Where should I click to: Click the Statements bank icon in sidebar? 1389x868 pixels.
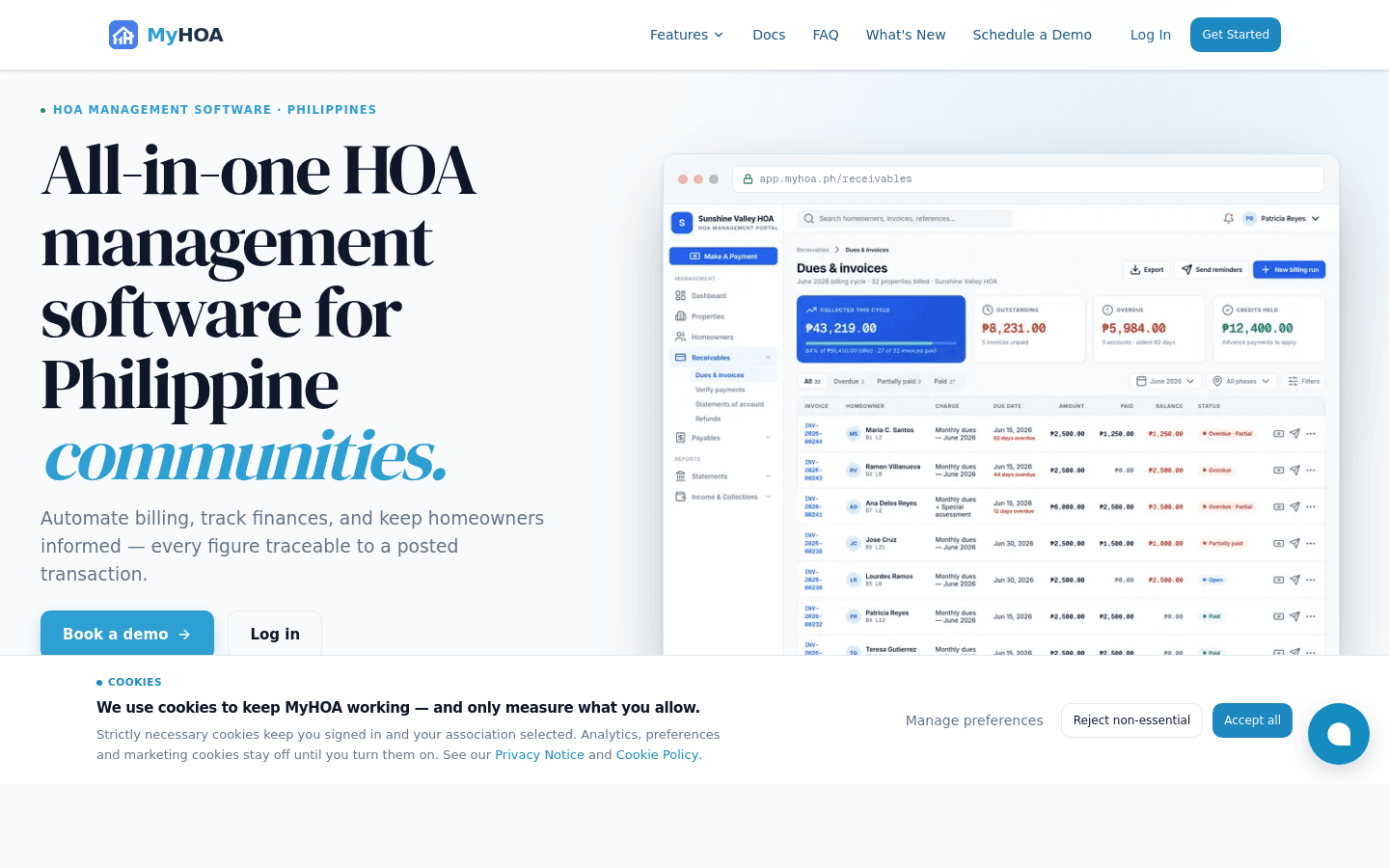tap(681, 476)
